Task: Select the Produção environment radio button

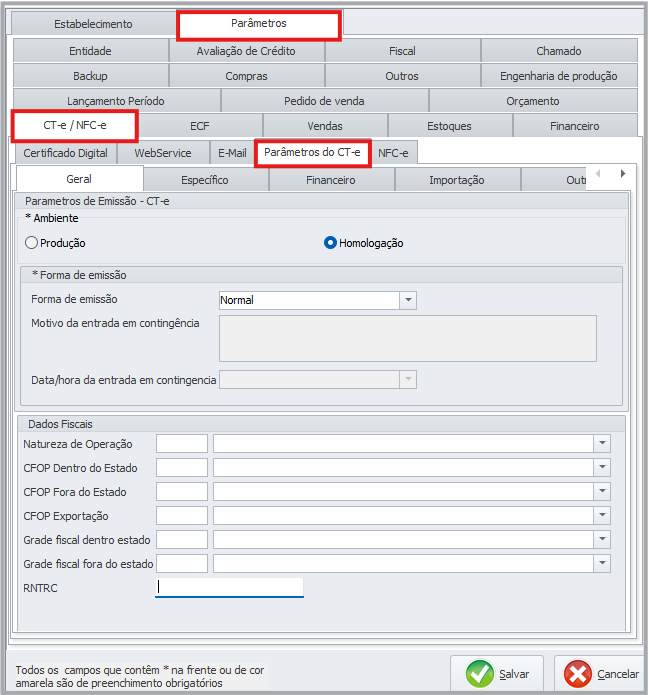Action: click(x=32, y=243)
